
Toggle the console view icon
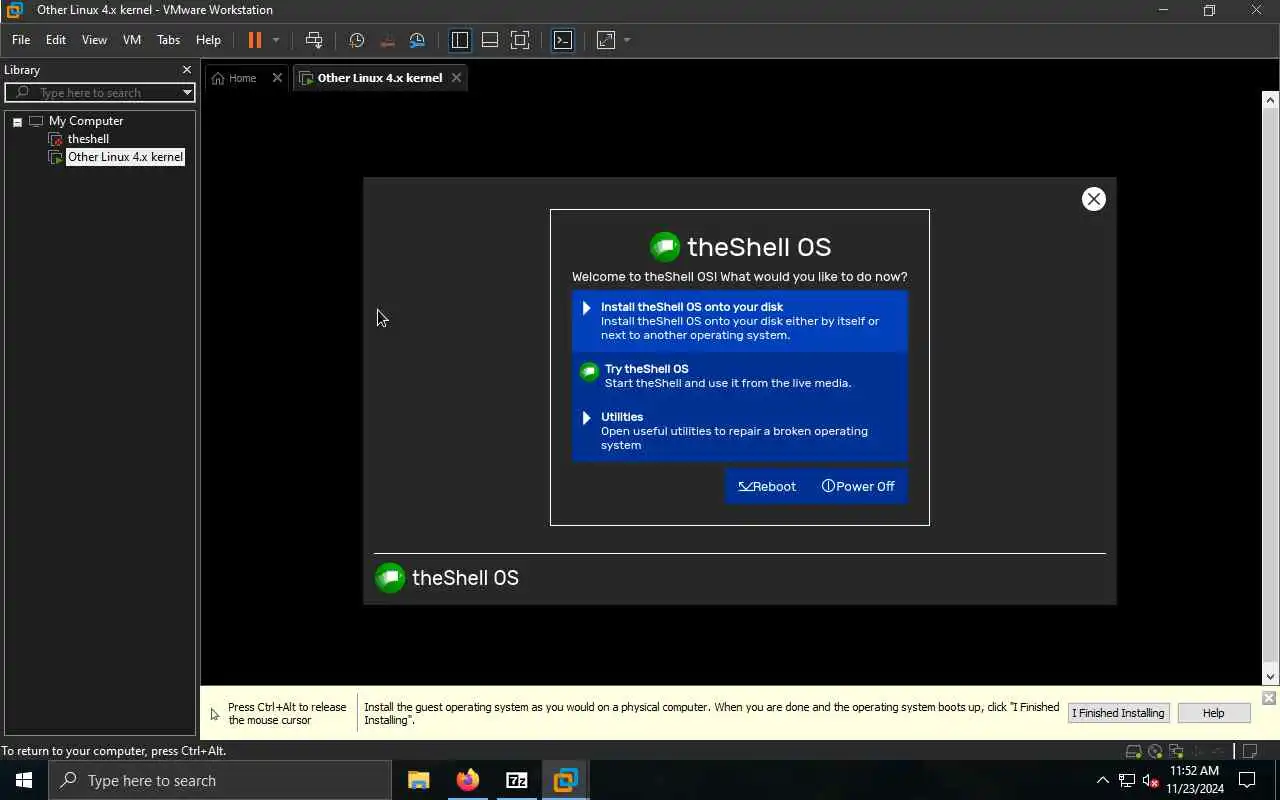[x=563, y=40]
